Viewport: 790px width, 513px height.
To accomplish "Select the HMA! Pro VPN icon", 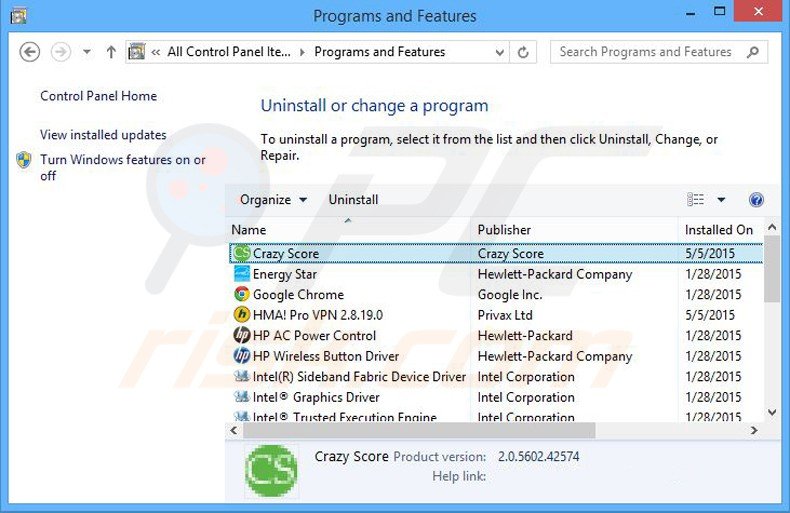I will click(242, 315).
